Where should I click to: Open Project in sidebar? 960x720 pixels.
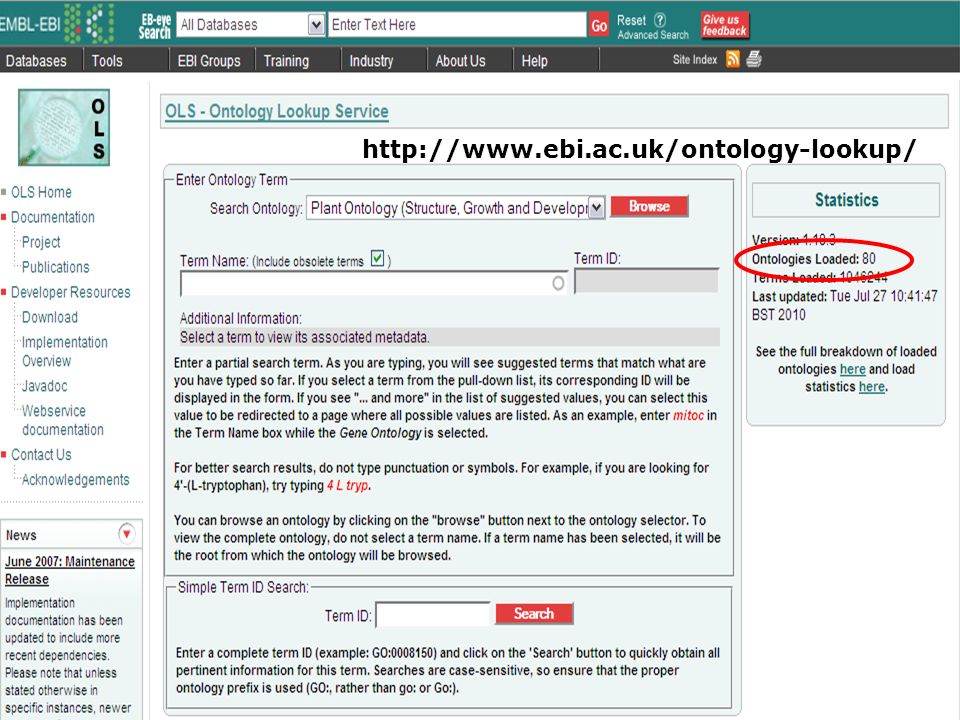pos(41,242)
